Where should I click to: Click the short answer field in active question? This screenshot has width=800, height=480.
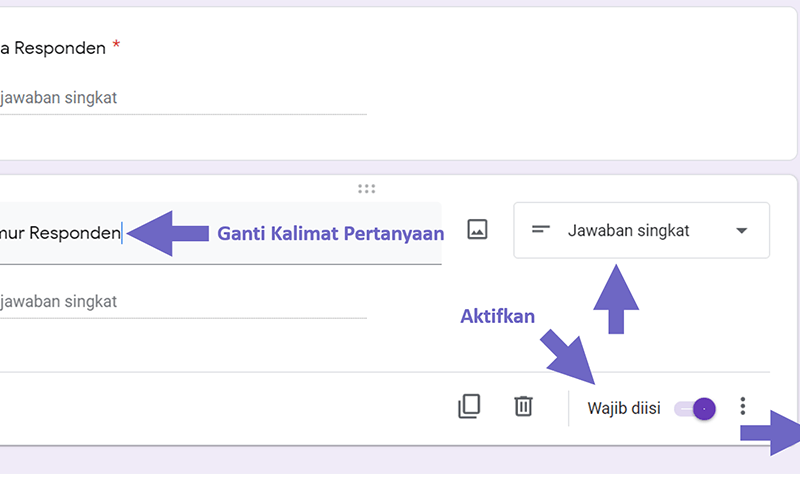coord(183,302)
